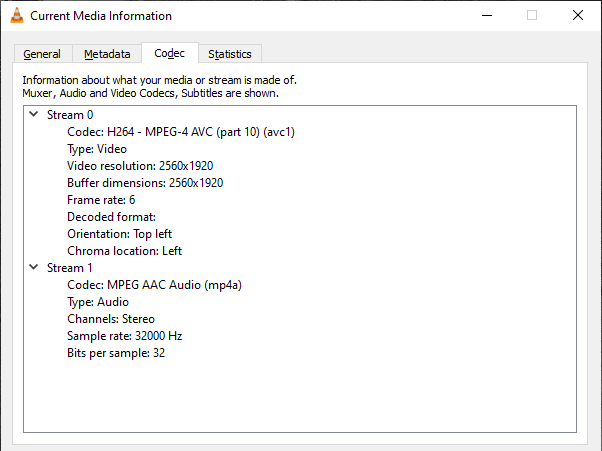Click the VLC cone icon in title bar

tap(17, 15)
